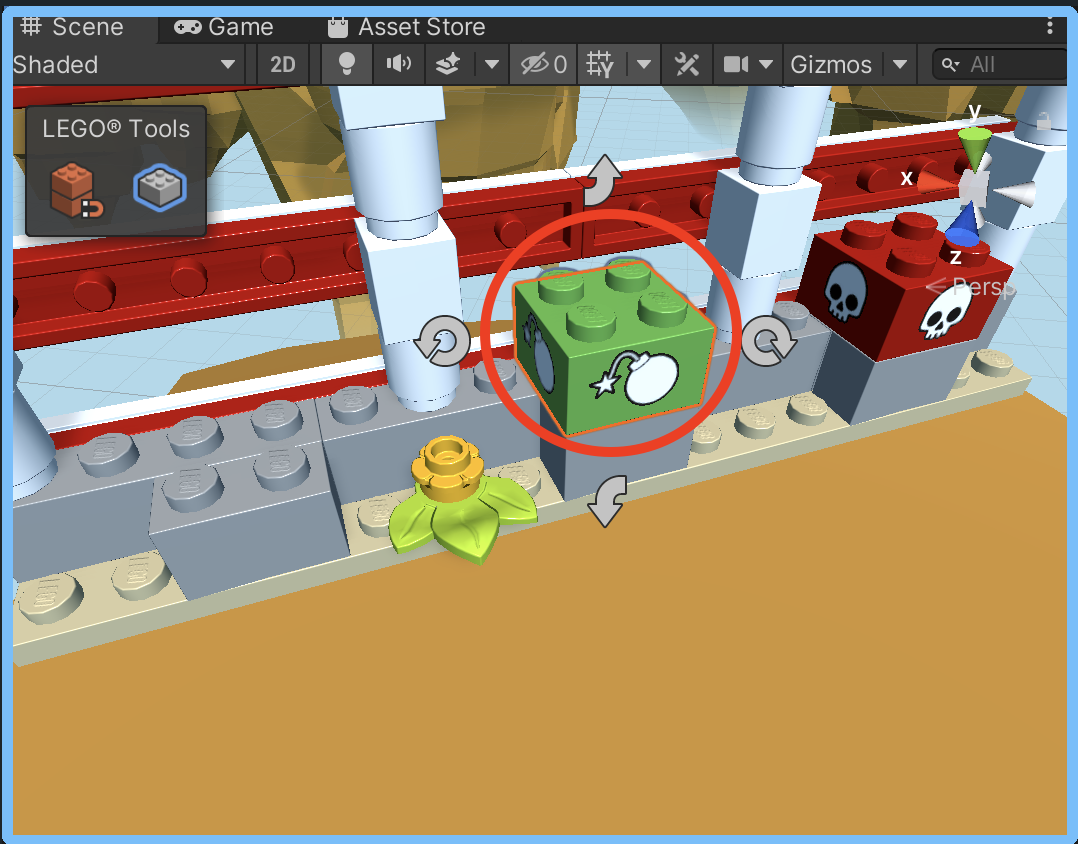Open the Gizmos dropdown arrow

pyautogui.click(x=900, y=65)
